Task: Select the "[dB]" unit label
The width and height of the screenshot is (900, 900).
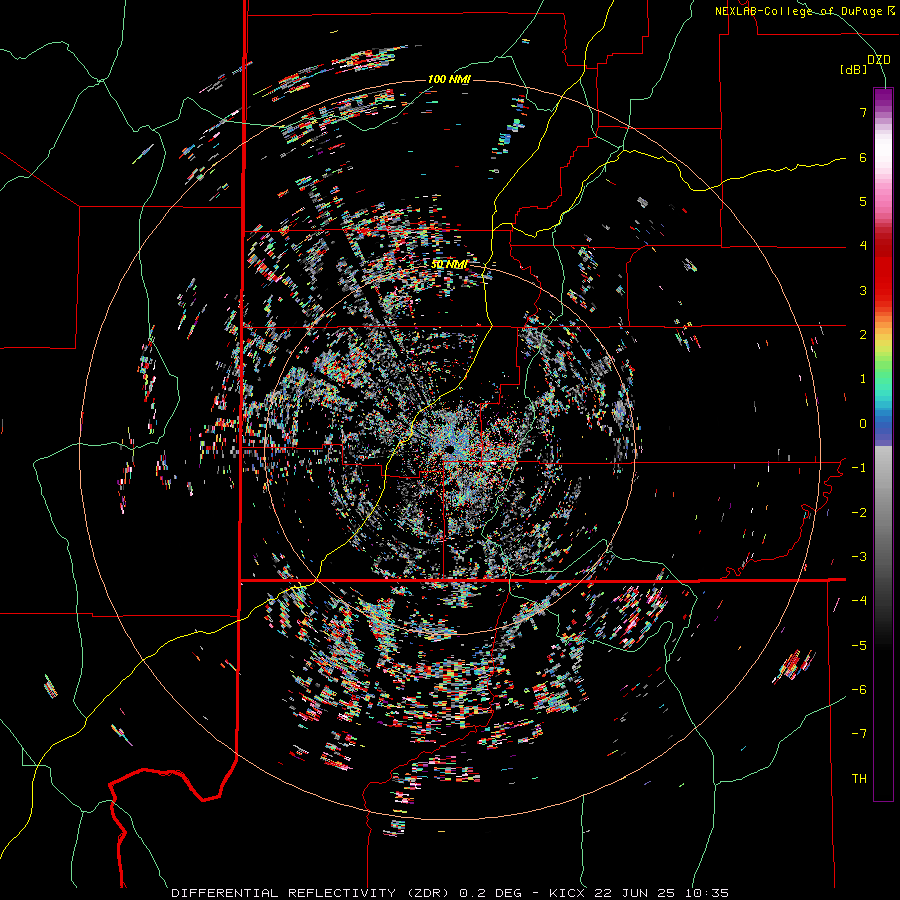Action: pyautogui.click(x=854, y=69)
